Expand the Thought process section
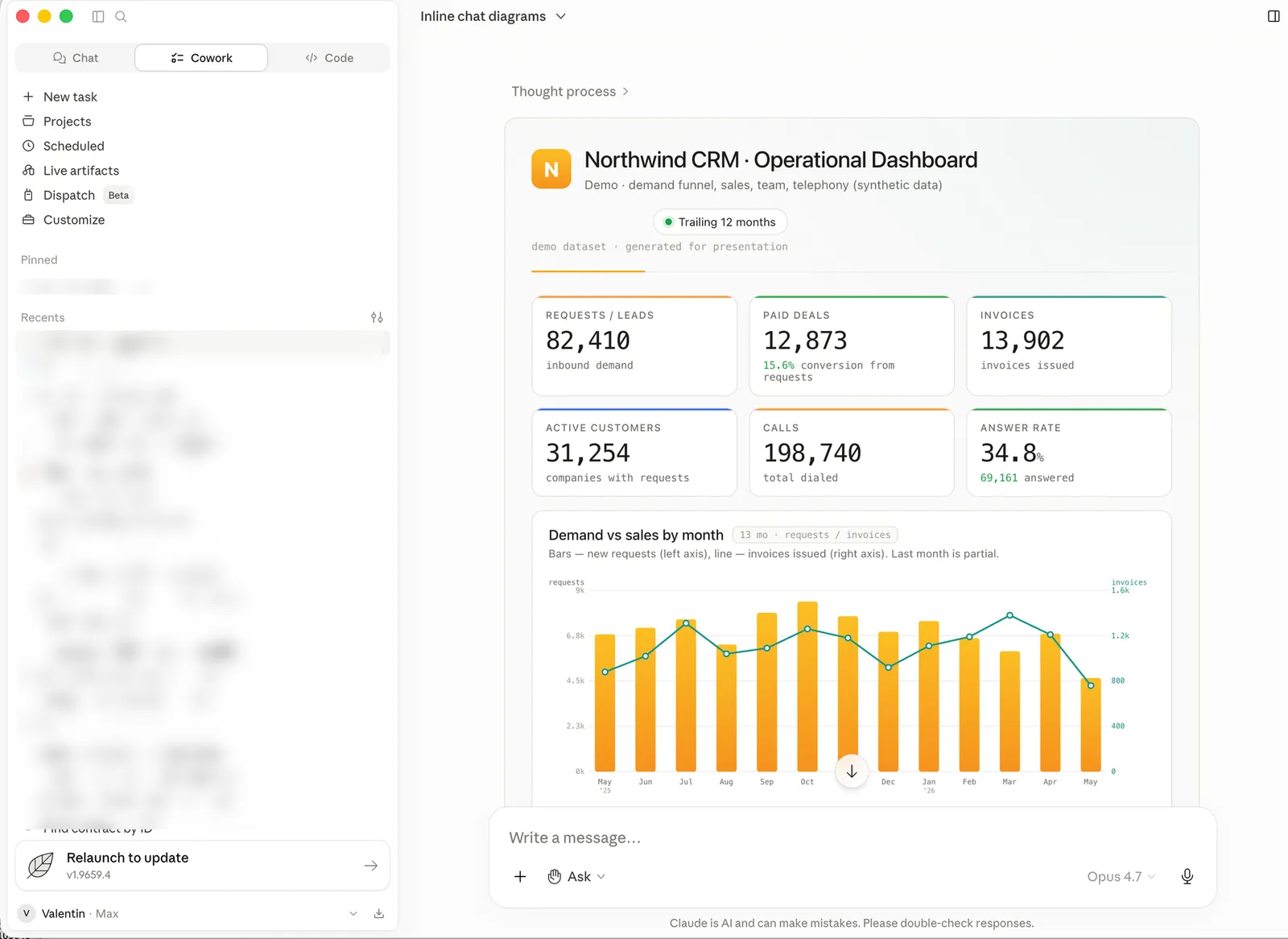The image size is (1288, 939). (570, 92)
